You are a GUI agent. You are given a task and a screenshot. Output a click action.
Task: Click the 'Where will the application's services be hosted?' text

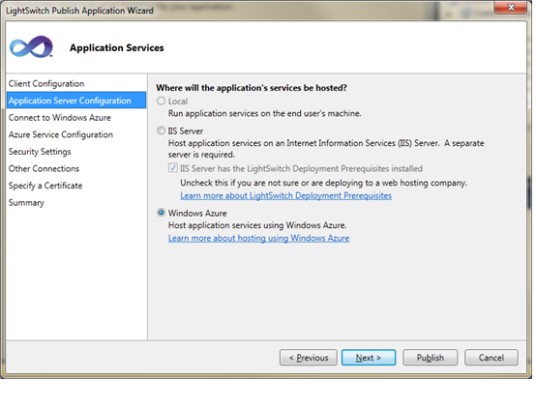[252, 88]
